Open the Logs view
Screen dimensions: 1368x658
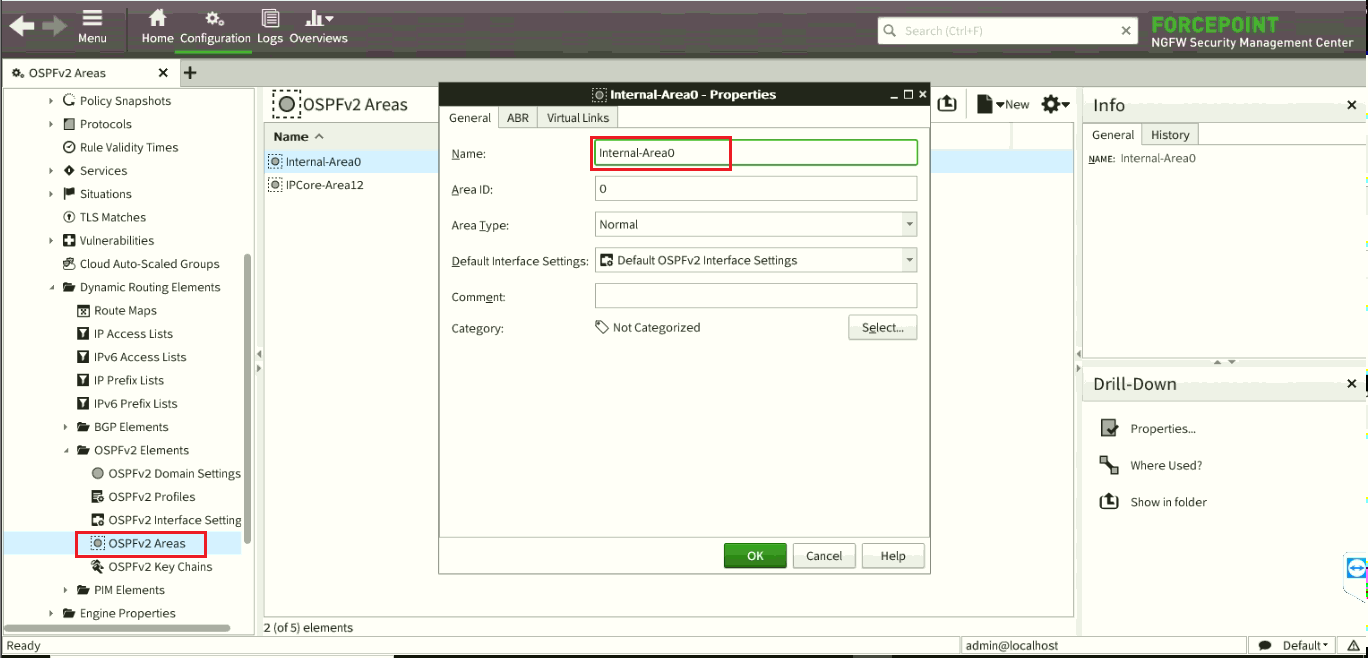[x=270, y=27]
